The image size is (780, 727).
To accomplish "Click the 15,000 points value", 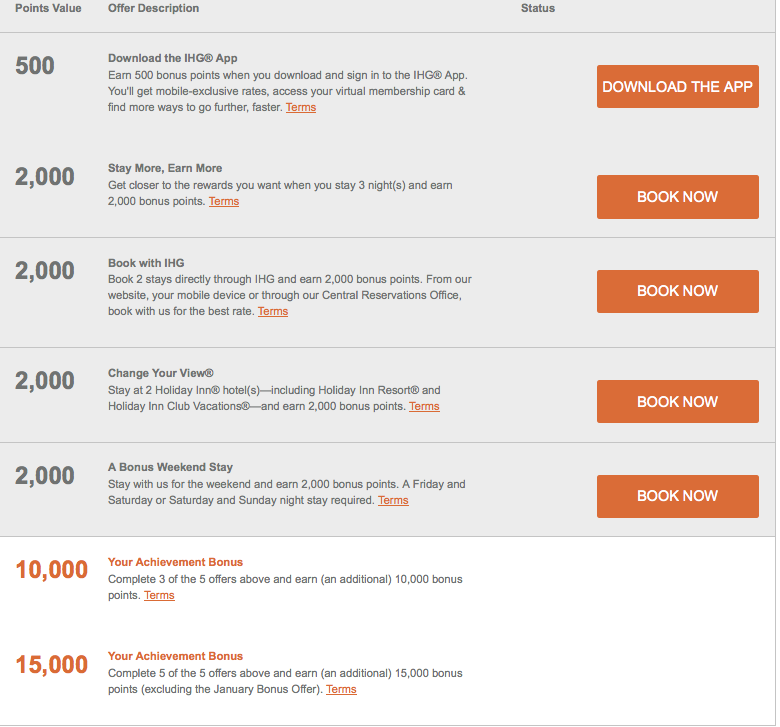I will [x=52, y=665].
